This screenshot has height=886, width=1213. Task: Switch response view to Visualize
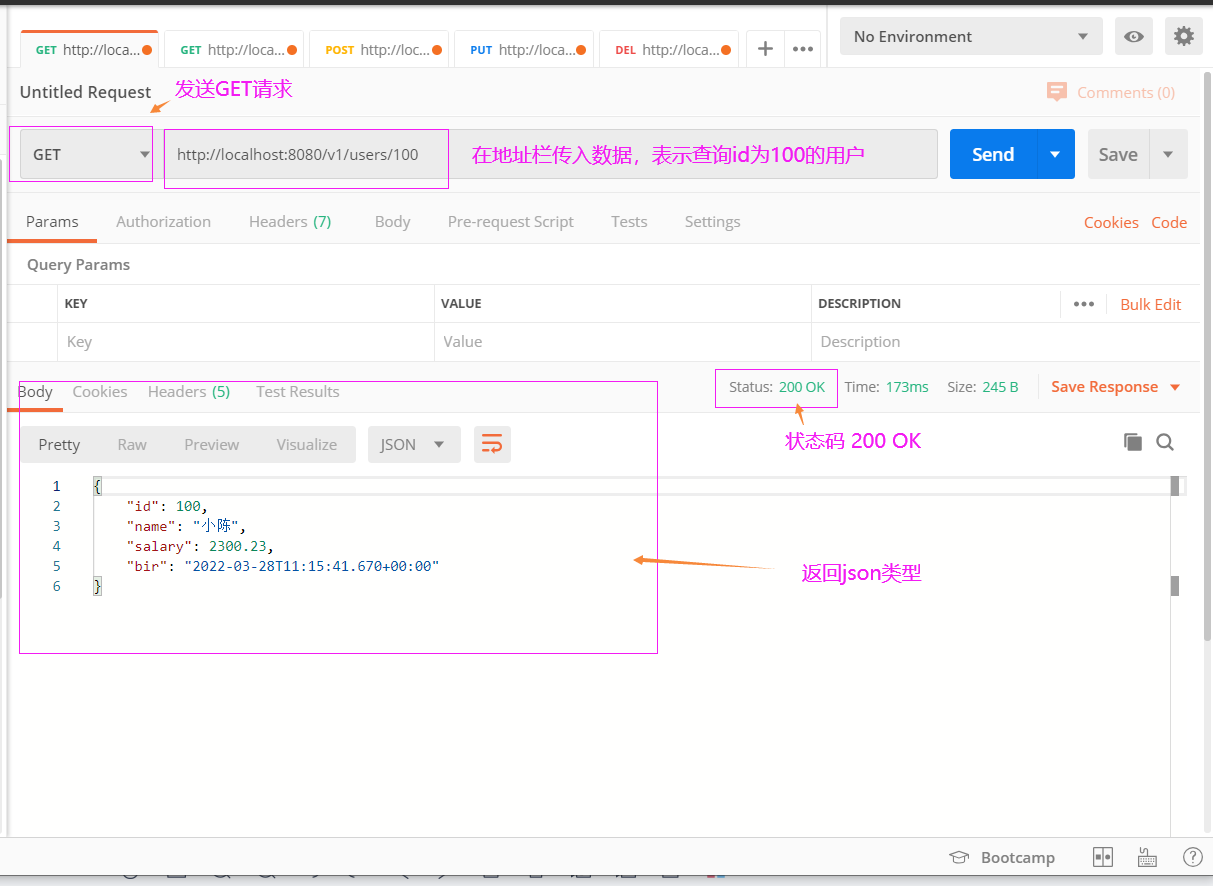point(306,445)
